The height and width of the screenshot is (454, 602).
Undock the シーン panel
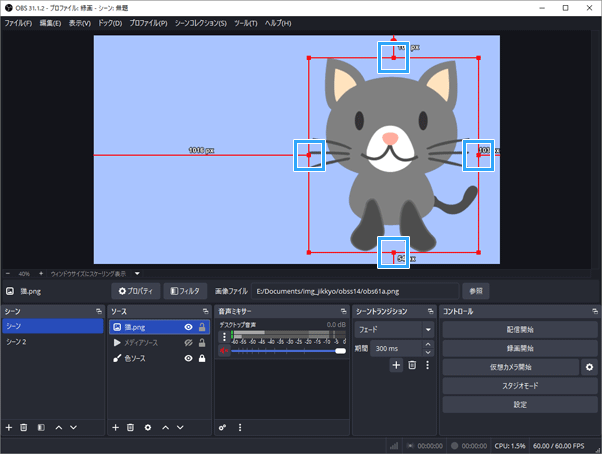click(99, 311)
